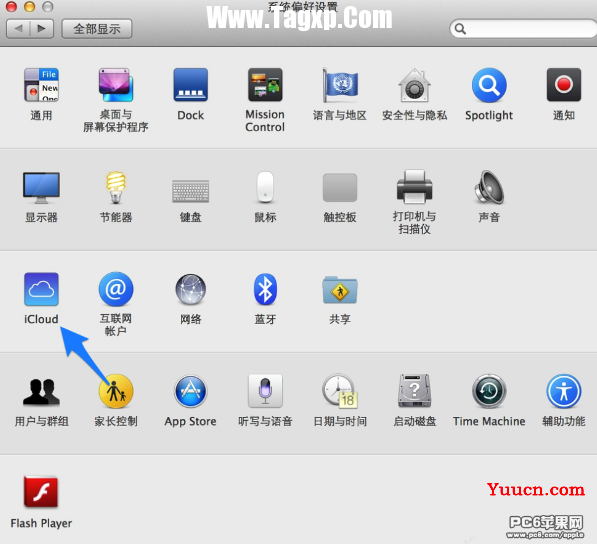
Task: Click the search field in toolbar
Action: [523, 29]
